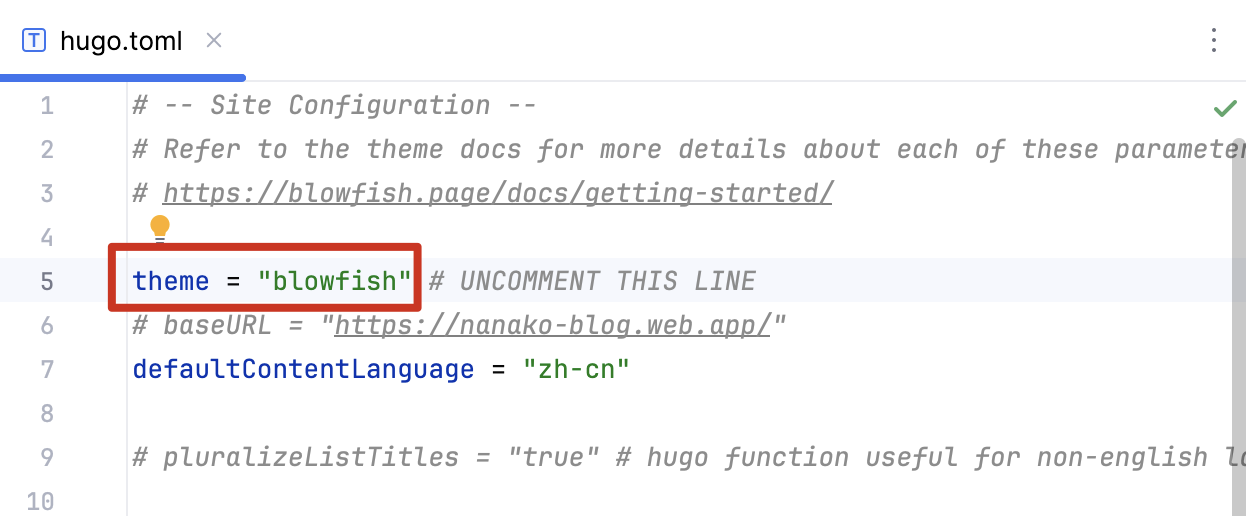Open the nanako-blog.web.app URL
Screen dimensions: 1246x516
coord(552,325)
